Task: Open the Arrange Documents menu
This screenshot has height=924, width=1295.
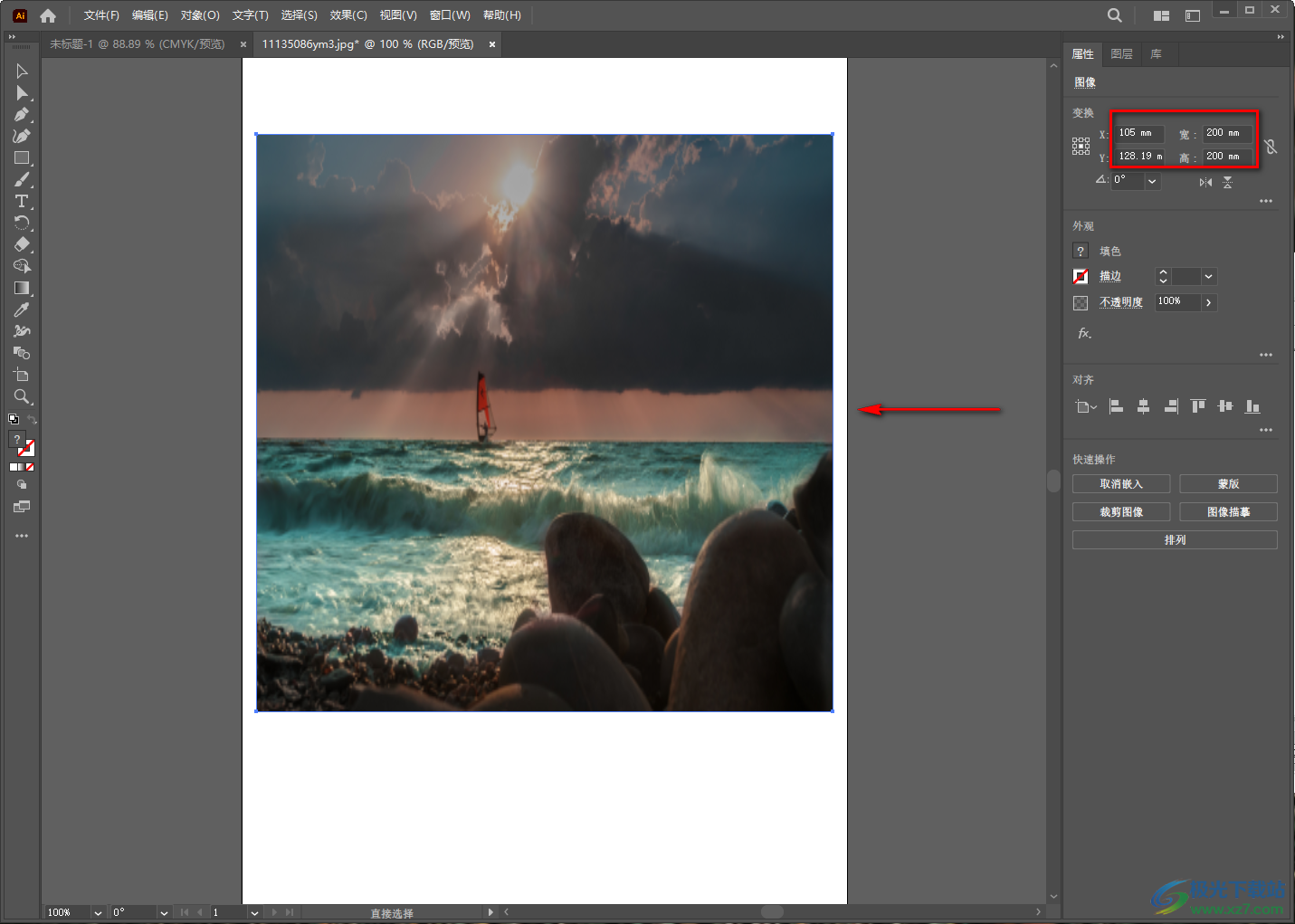Action: (x=1161, y=15)
